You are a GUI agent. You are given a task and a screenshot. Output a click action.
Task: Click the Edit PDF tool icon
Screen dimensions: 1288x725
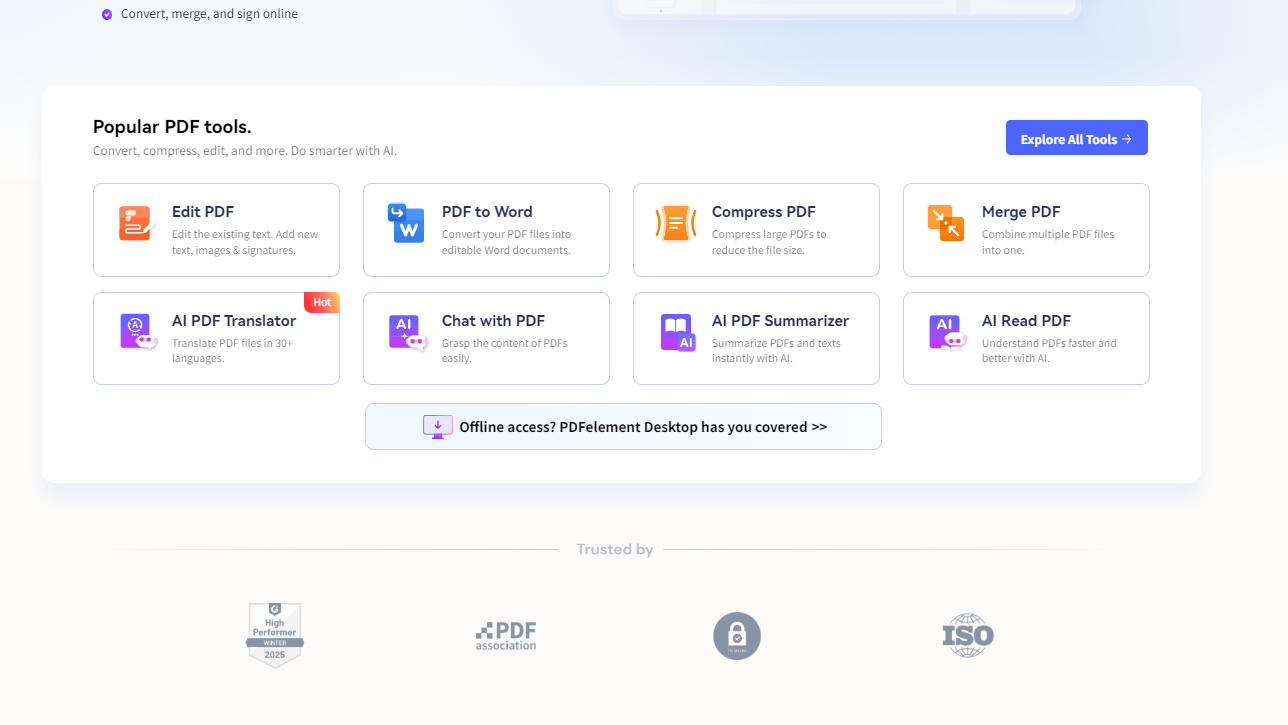(136, 223)
